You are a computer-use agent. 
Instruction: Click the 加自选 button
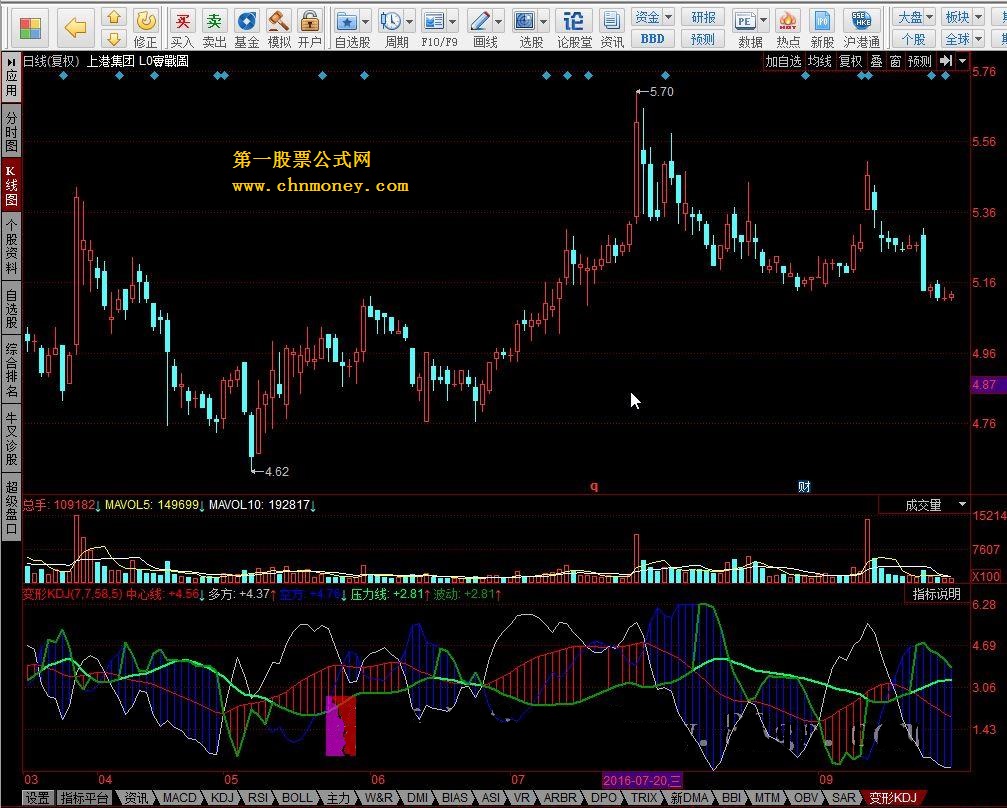click(x=783, y=61)
